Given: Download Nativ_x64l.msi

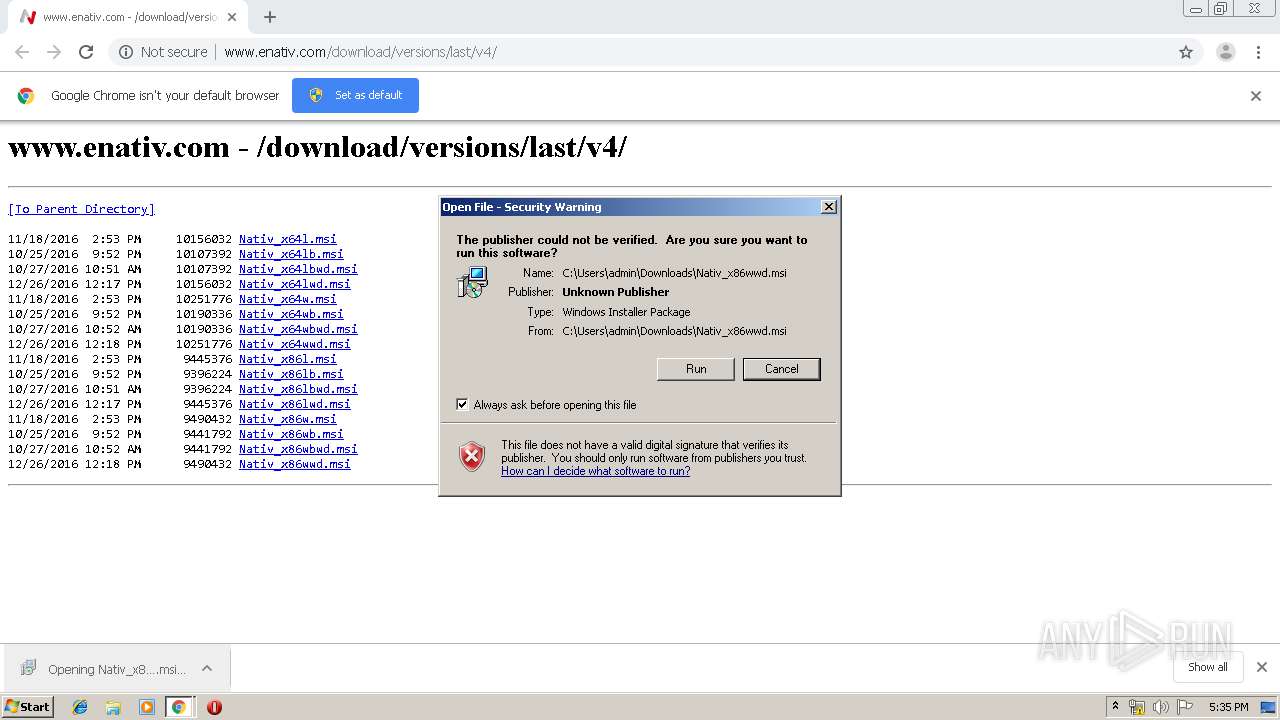Looking at the screenshot, I should coord(288,239).
